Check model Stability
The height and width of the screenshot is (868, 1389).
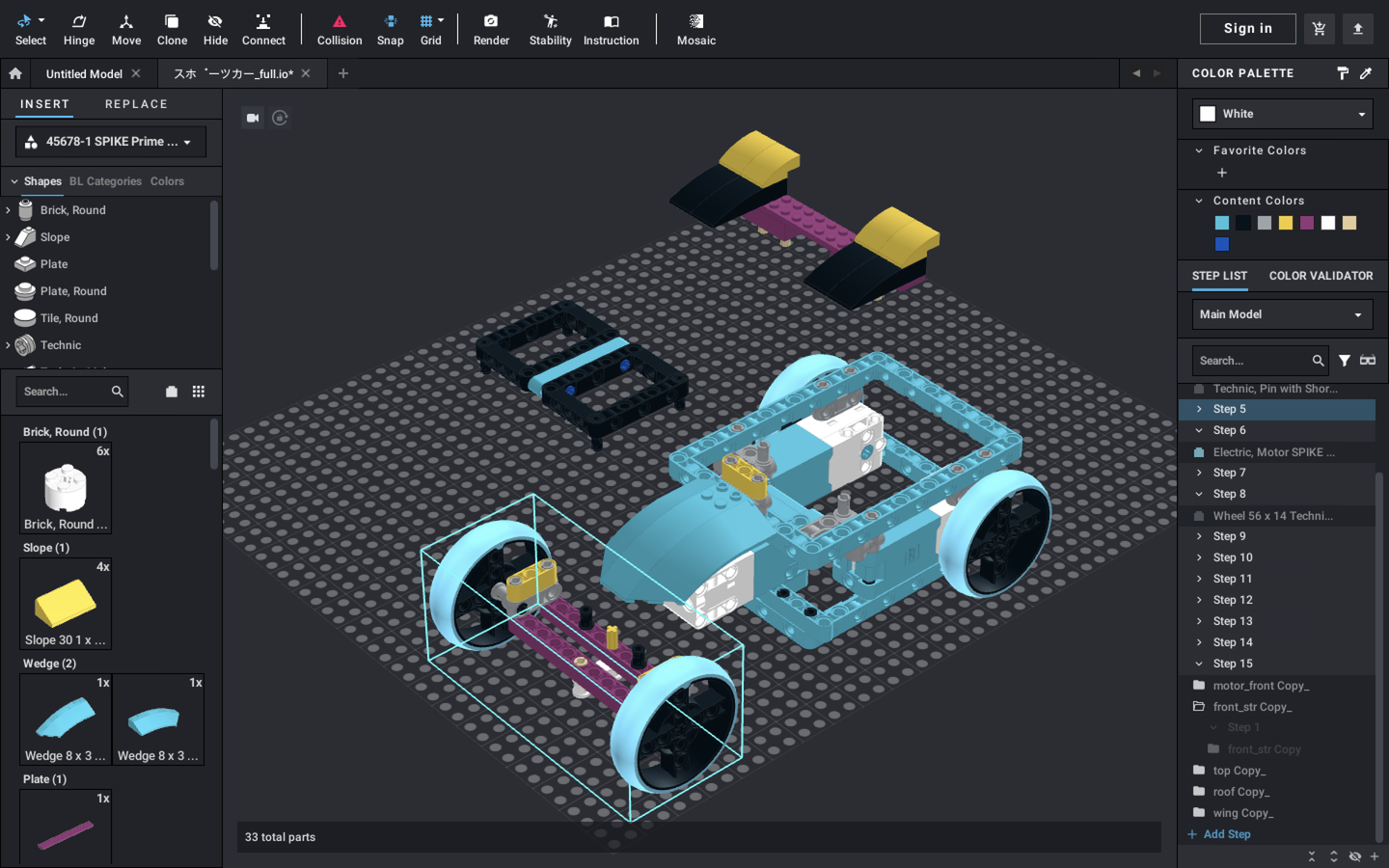point(550,29)
